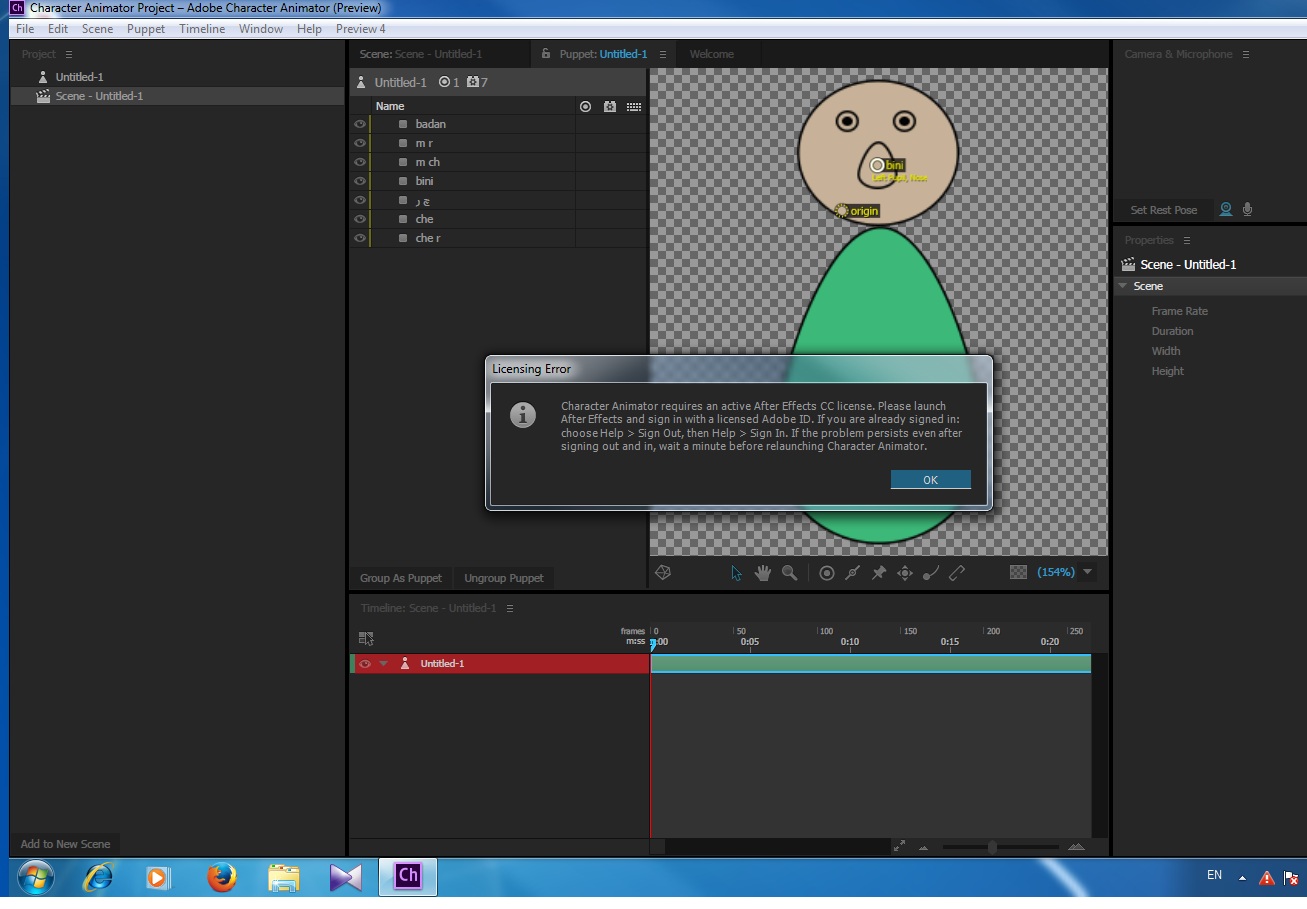Screen dimensions: 1307x909
Task: Click the warp-independent column header icon
Action: point(610,106)
